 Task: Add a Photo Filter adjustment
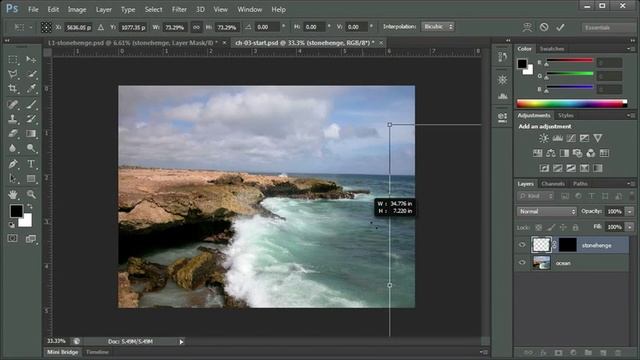click(577, 153)
